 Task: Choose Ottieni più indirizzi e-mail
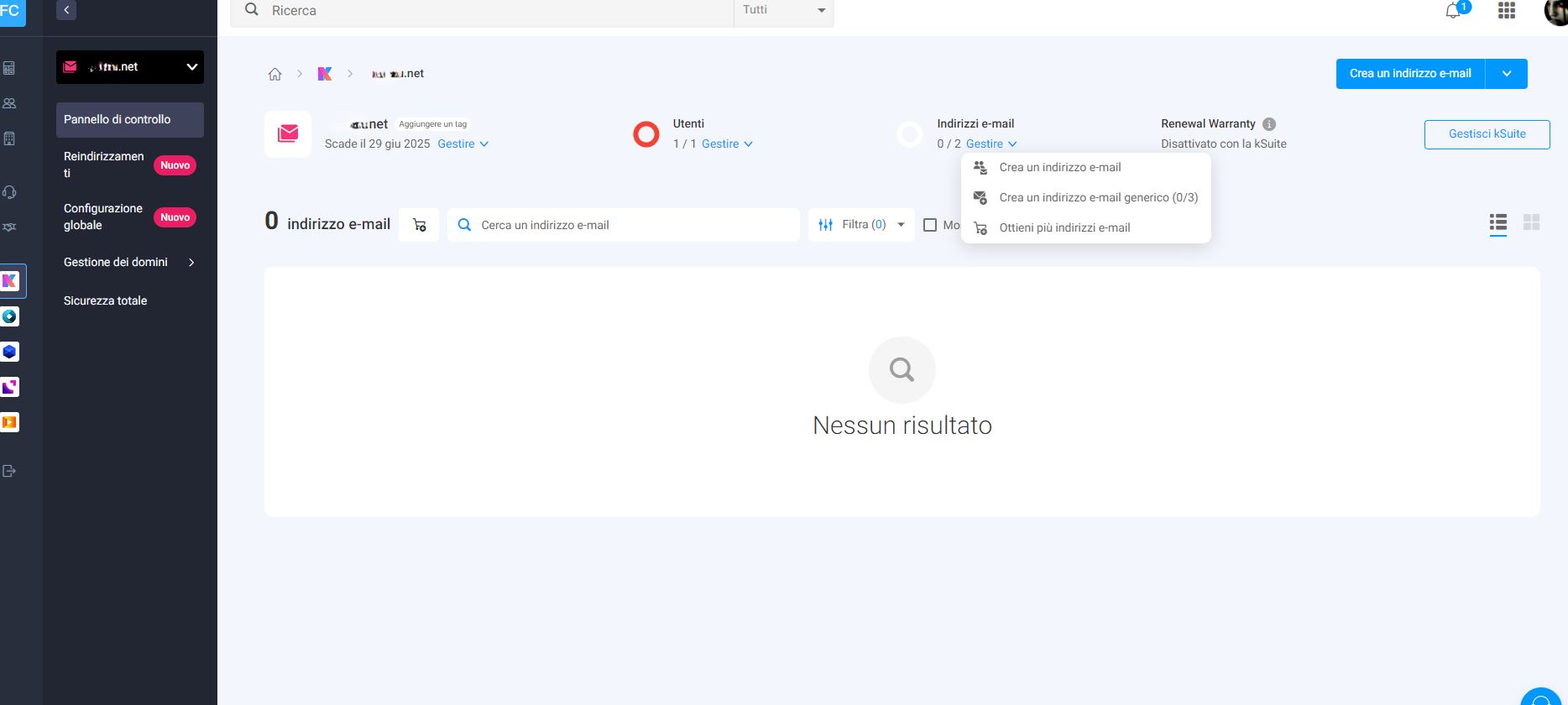(1085, 228)
